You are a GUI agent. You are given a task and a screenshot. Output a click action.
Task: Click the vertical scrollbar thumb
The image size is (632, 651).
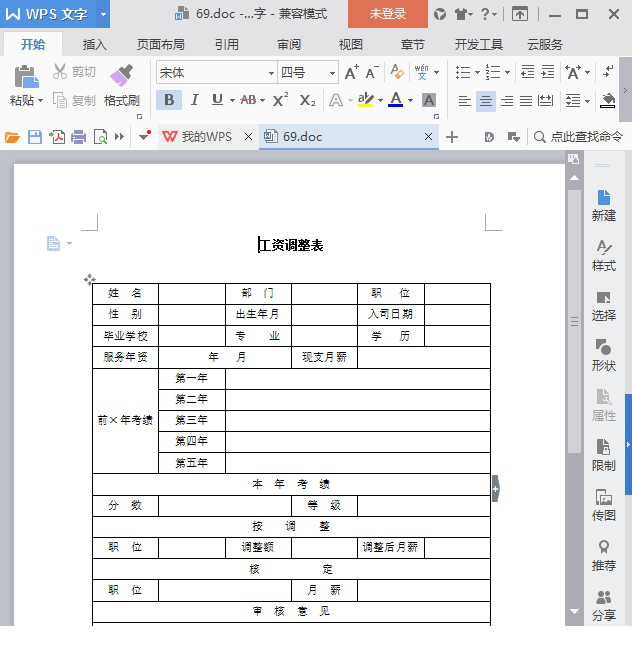tap(574, 321)
